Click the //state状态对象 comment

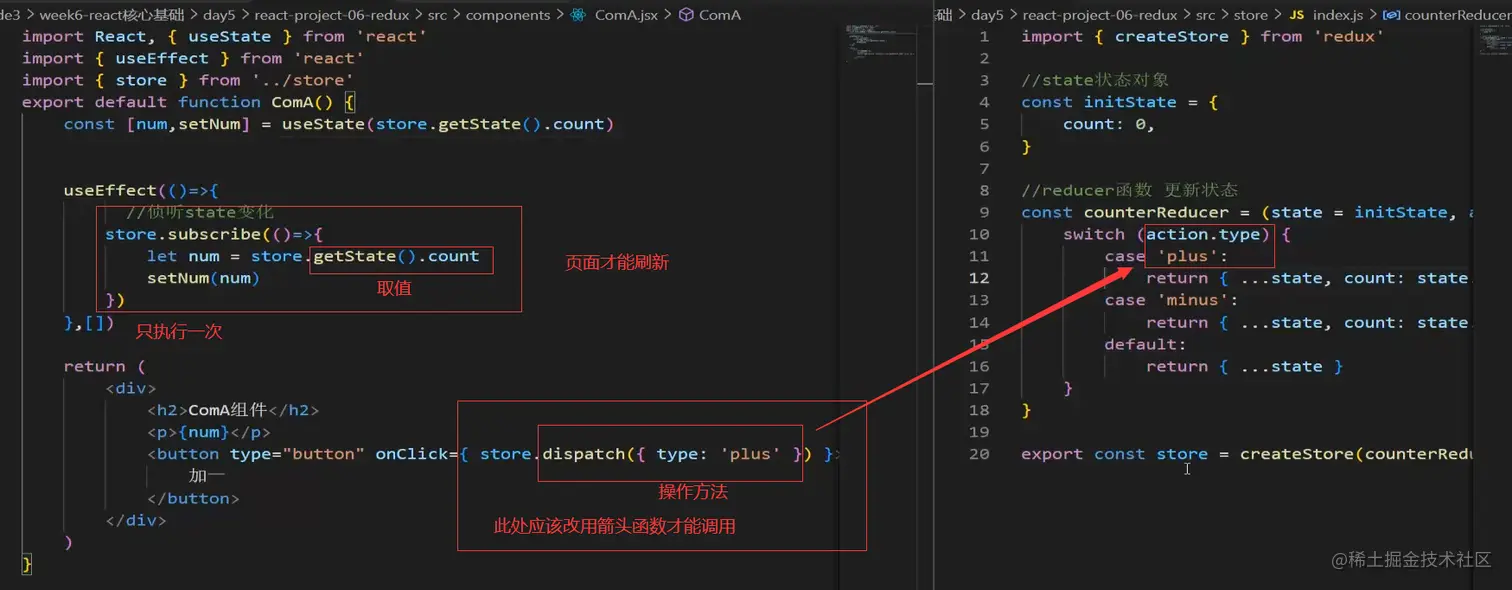pos(1095,80)
